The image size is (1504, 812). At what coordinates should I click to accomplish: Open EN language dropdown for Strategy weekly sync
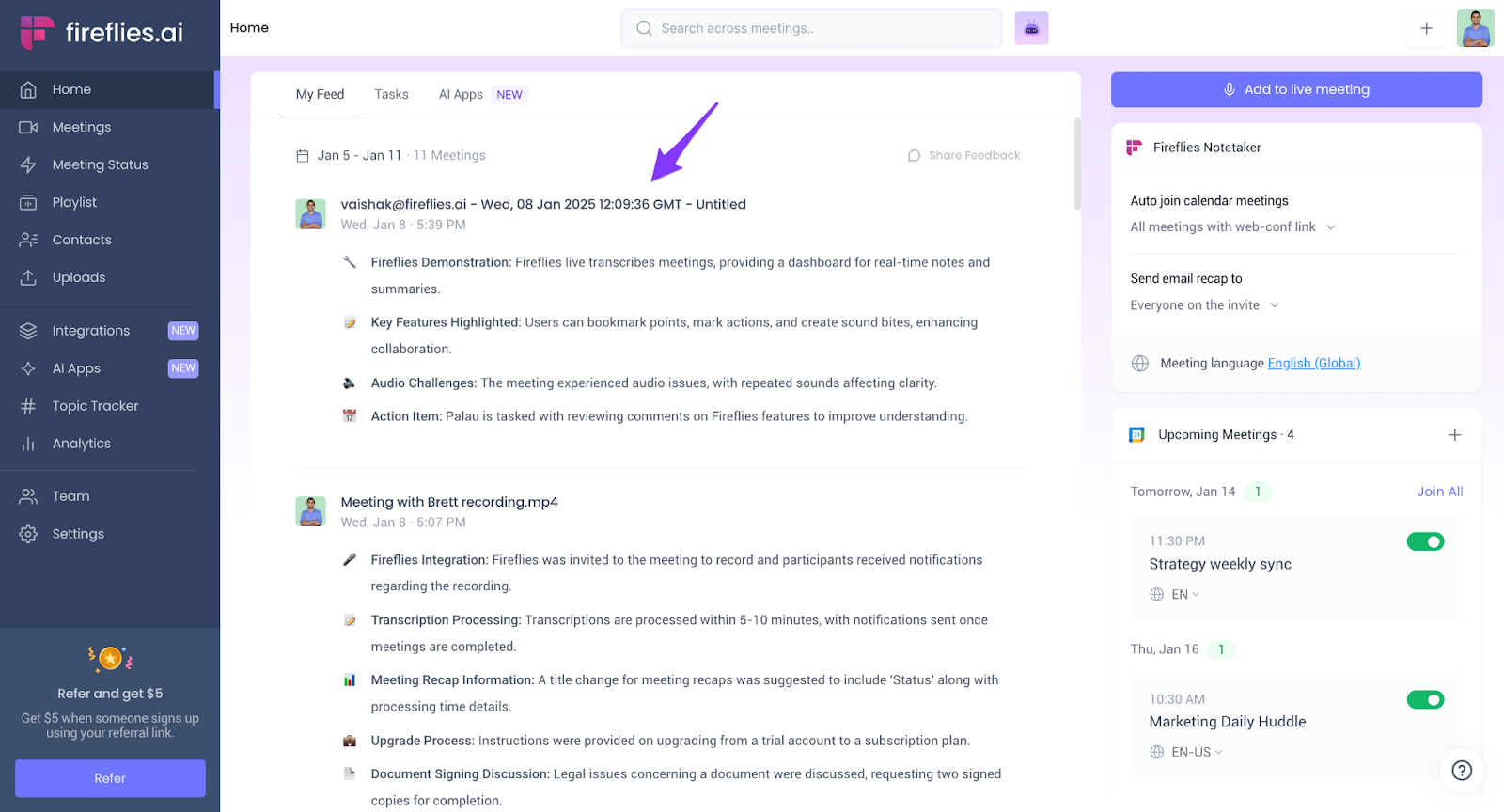pos(1176,594)
